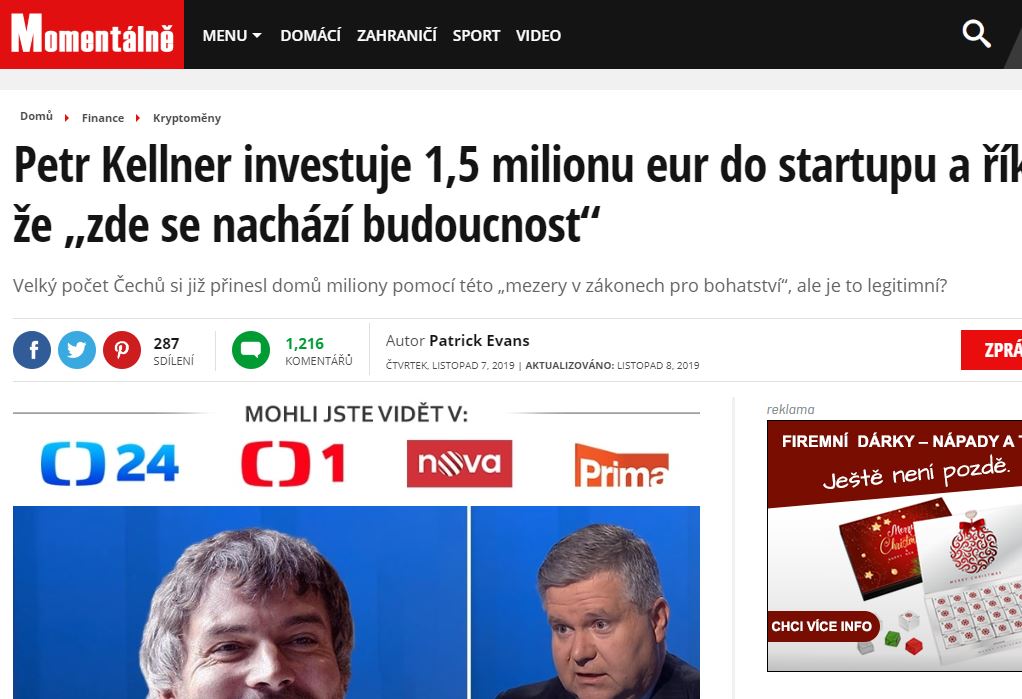
Task: Share article via Twitter icon
Action: click(77, 350)
